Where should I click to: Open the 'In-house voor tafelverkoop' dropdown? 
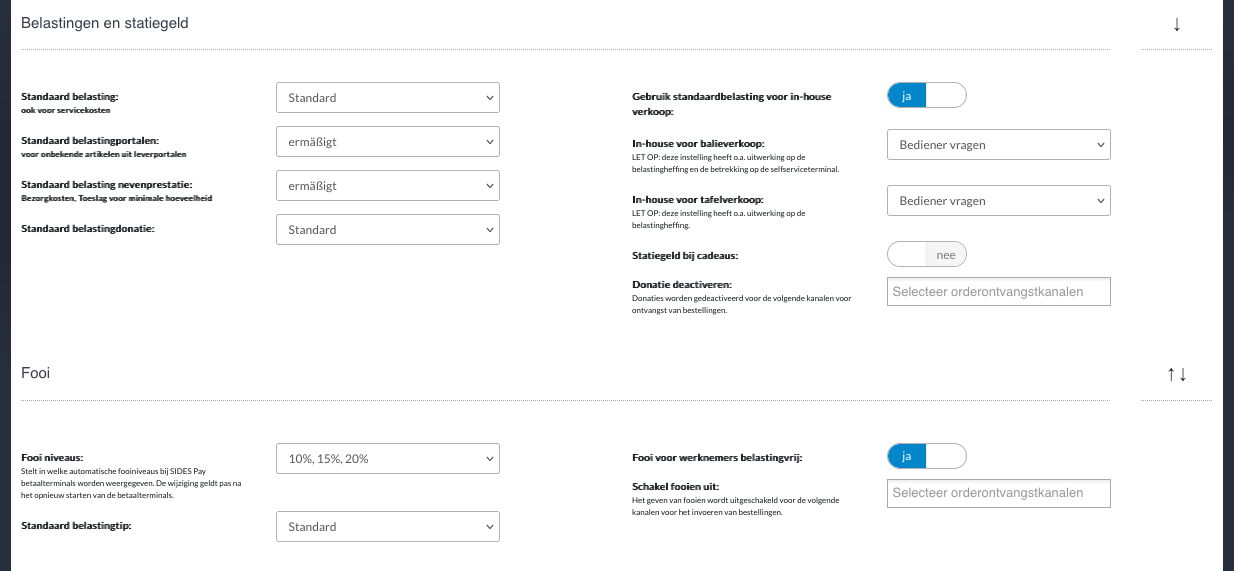coord(998,201)
